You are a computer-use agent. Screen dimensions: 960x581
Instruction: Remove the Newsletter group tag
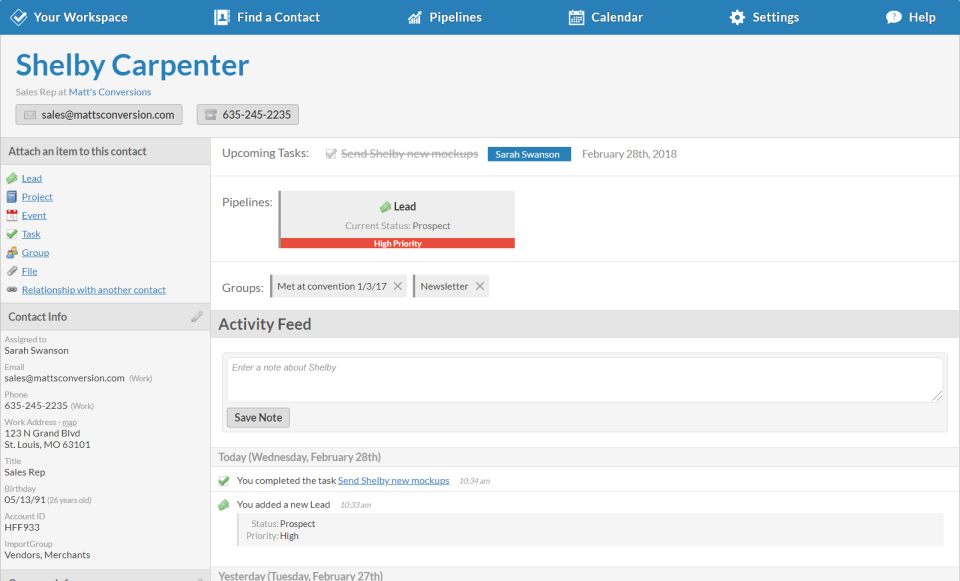coord(479,286)
